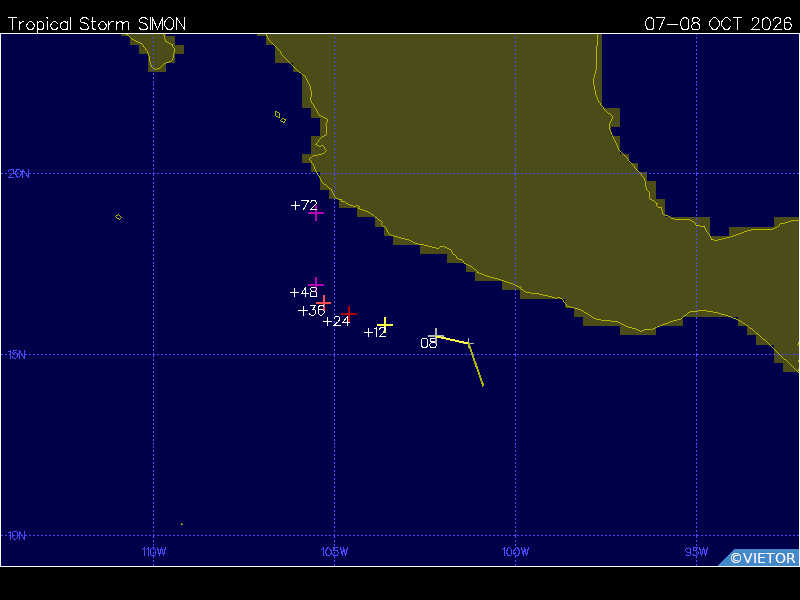This screenshot has width=800, height=600.
Task: Click the +48 forecast hour label
Action: (304, 292)
